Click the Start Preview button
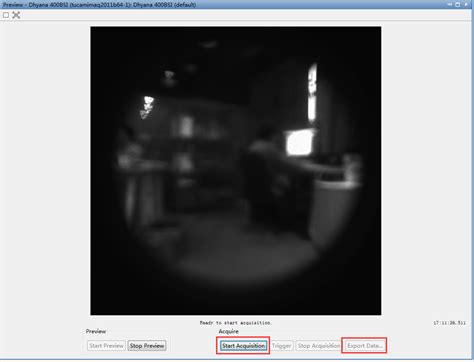 coord(106,346)
